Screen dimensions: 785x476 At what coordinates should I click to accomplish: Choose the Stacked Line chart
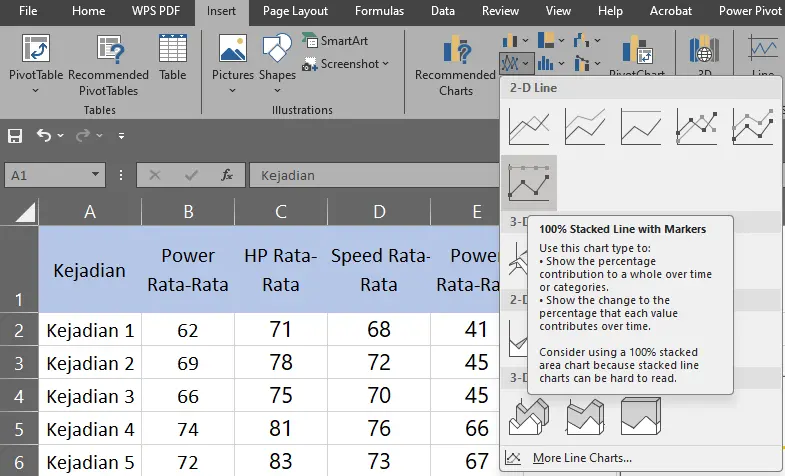point(585,127)
